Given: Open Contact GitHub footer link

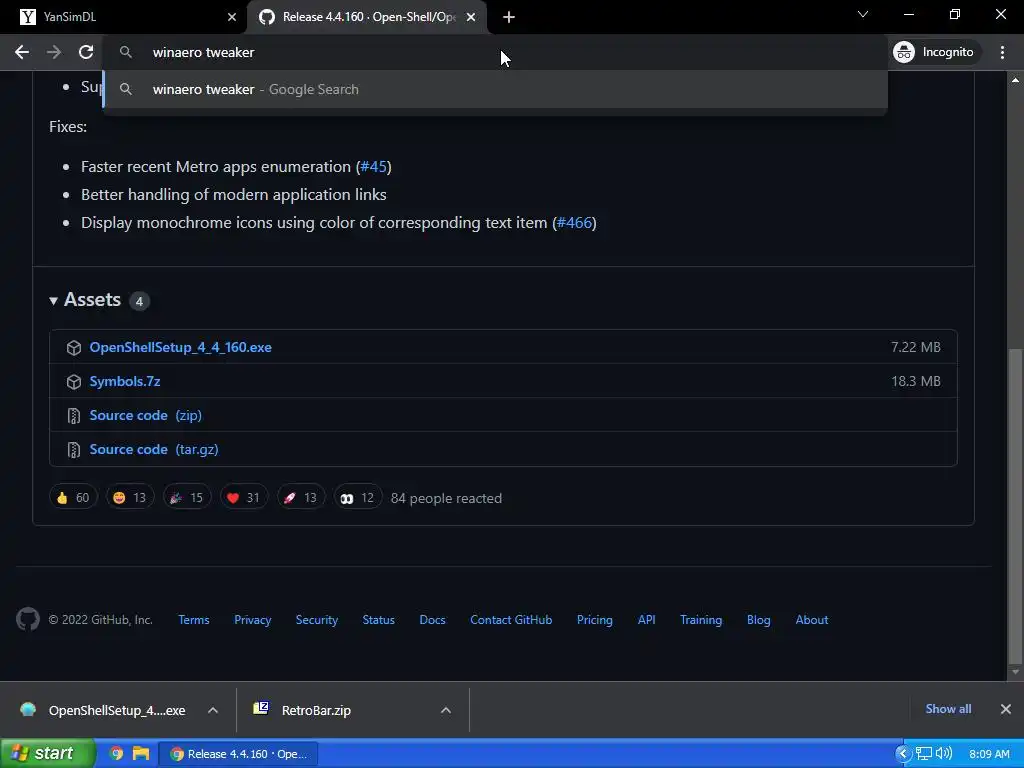Looking at the screenshot, I should pos(511,620).
